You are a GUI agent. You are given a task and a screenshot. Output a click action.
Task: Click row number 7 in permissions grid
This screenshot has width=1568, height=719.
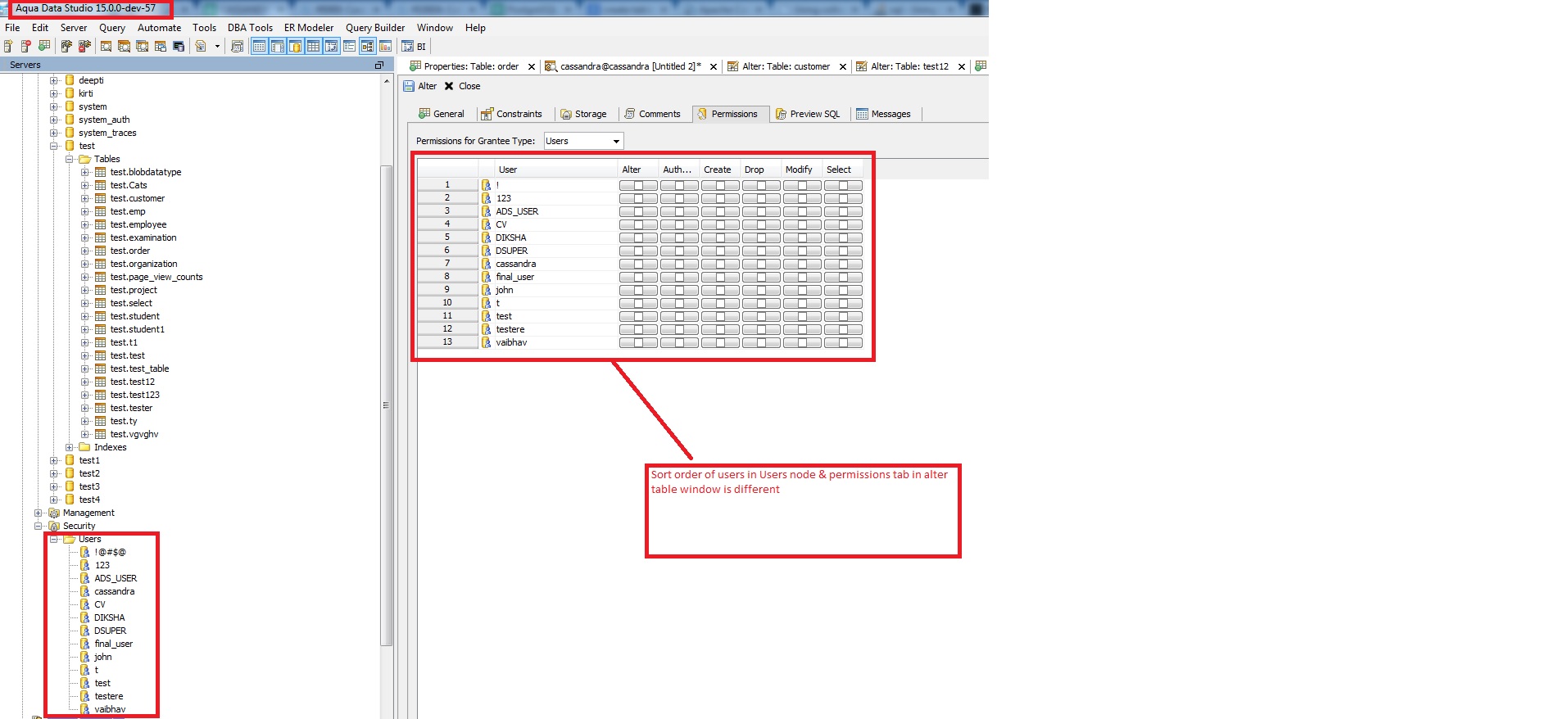[447, 264]
